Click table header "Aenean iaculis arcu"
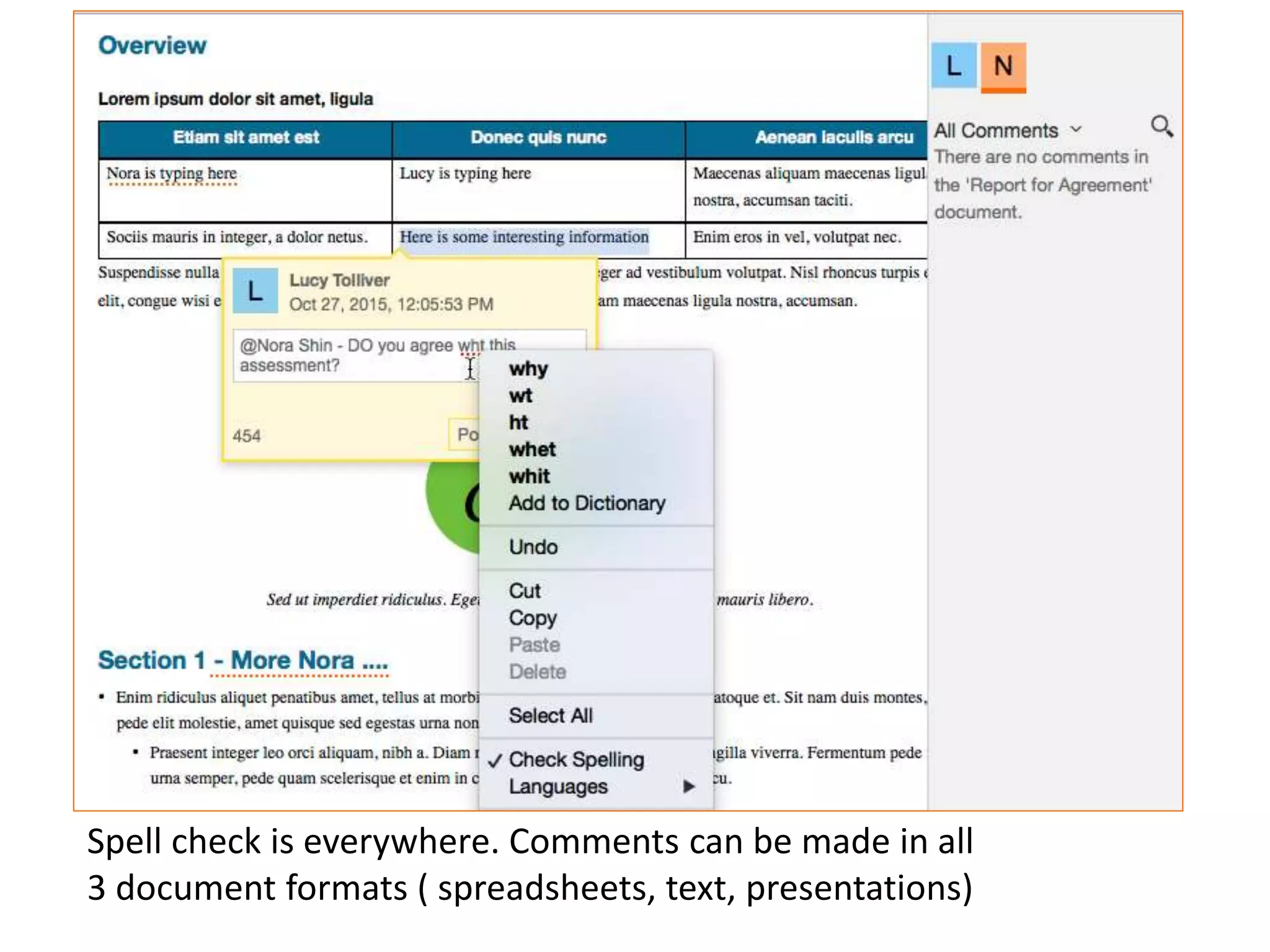 tap(806, 138)
